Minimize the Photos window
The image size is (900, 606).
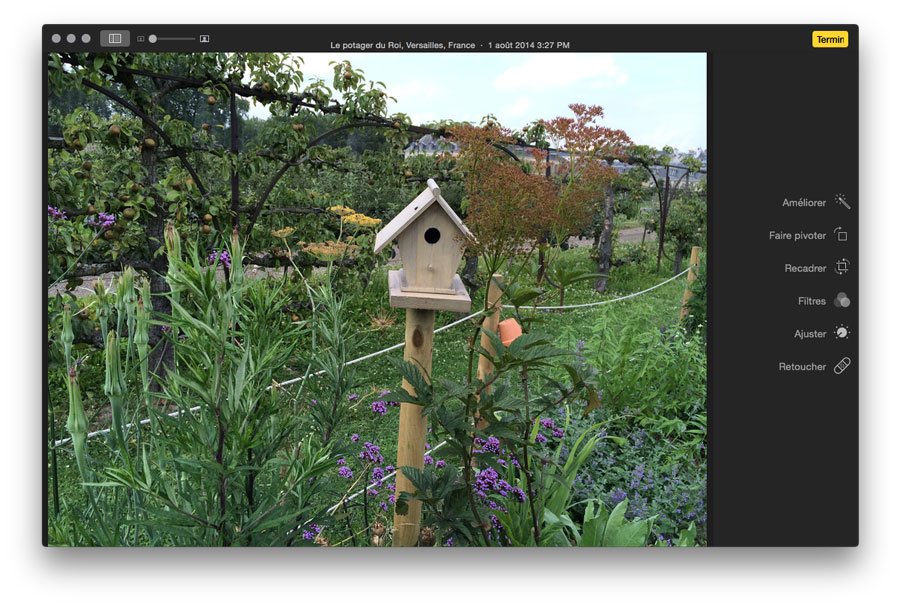(71, 38)
